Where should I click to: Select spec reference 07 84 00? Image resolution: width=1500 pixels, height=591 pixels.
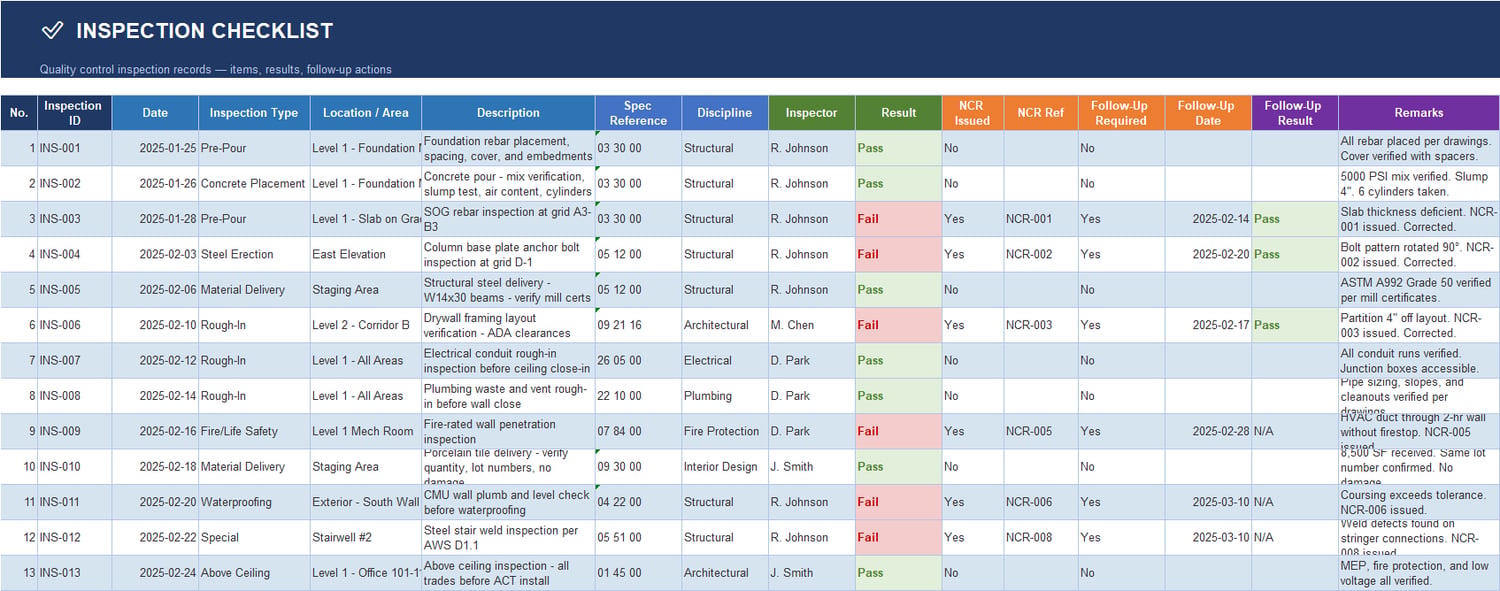click(638, 431)
